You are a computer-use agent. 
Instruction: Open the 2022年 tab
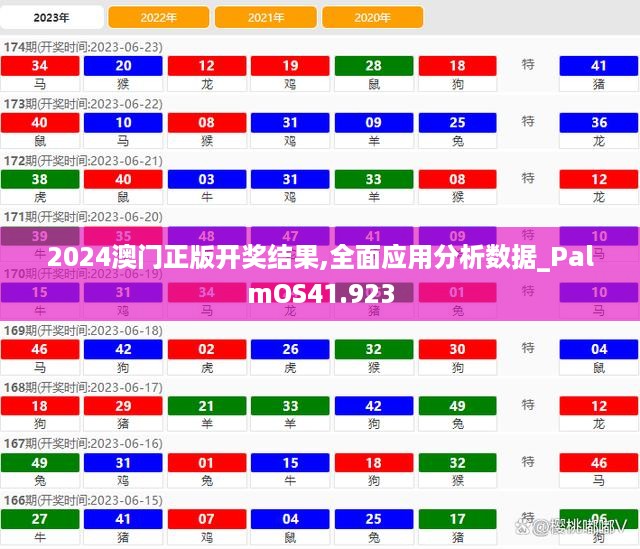[158, 18]
